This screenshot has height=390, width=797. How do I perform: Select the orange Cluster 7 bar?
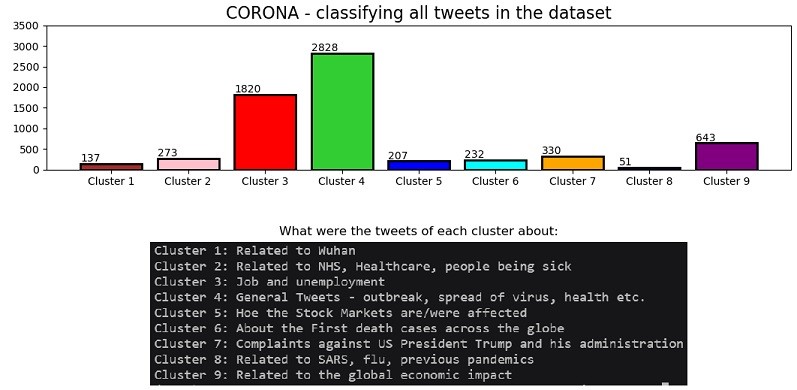[573, 163]
